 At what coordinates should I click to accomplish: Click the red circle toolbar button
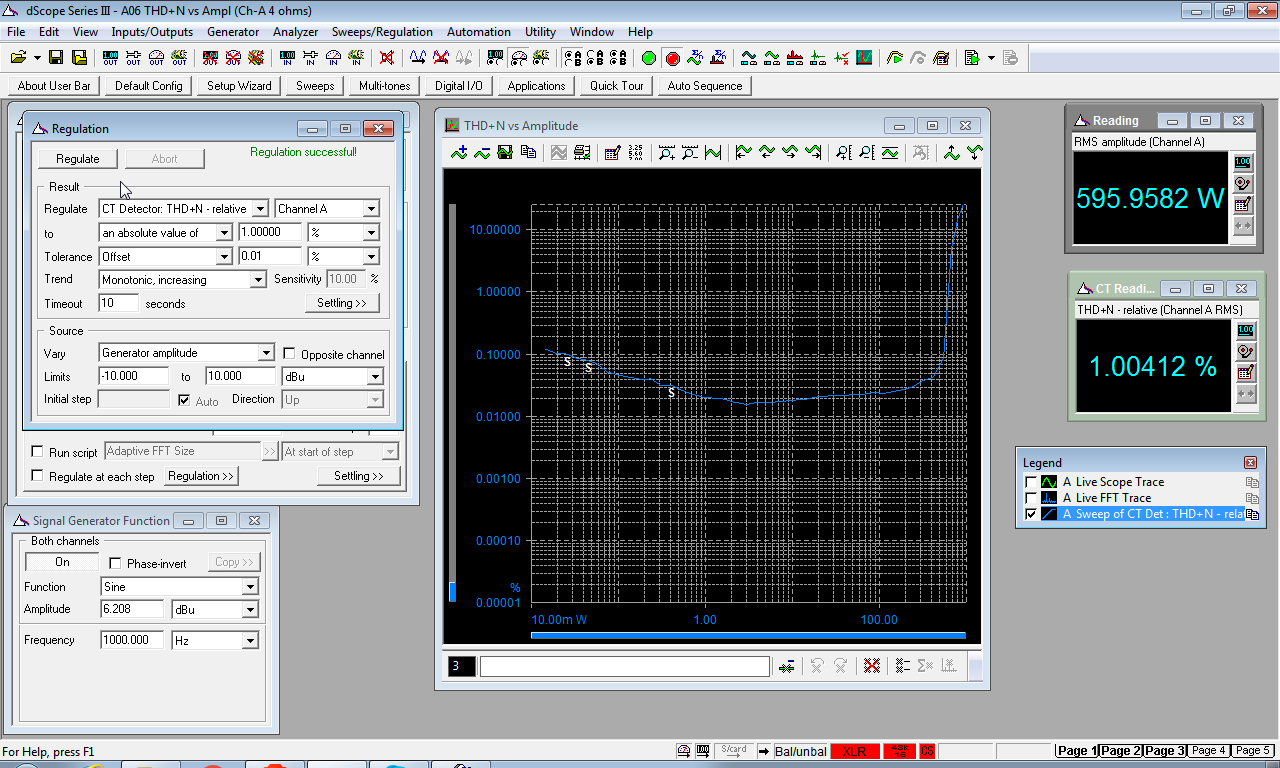point(672,57)
